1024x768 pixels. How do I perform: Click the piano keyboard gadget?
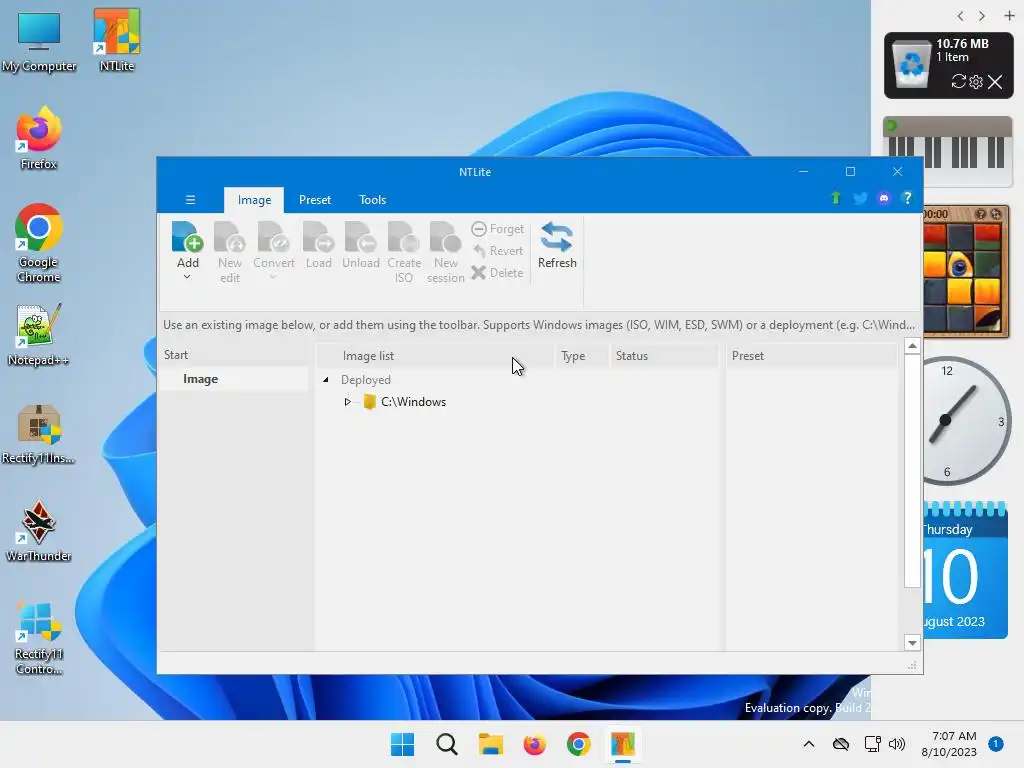click(x=947, y=151)
